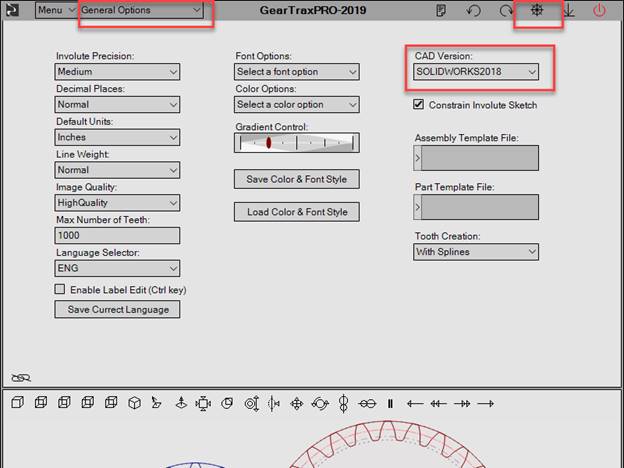
Task: Open the Default Units Inches dropdown
Action: click(117, 137)
